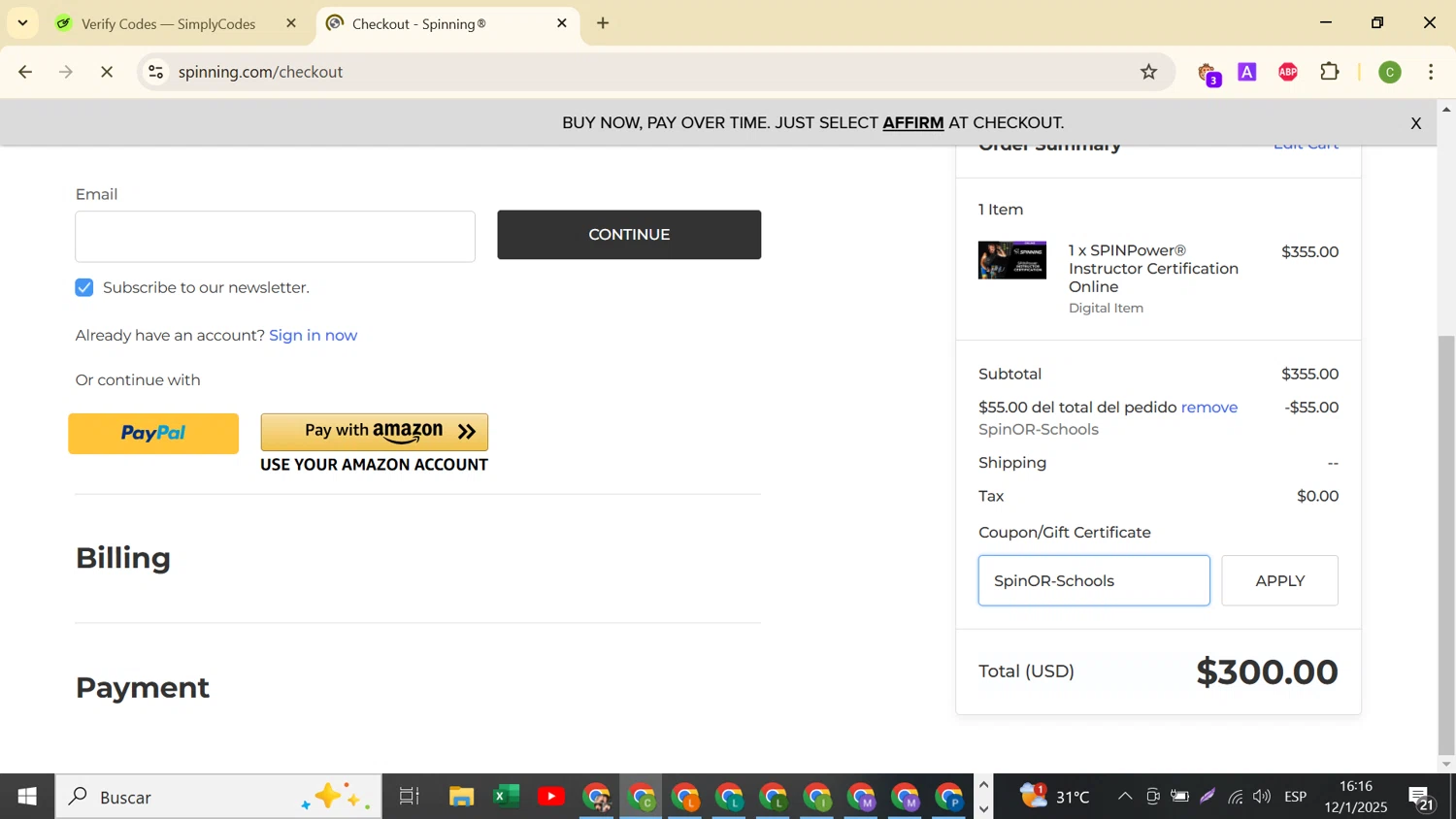Open the Adblock Plus extension
The width and height of the screenshot is (1456, 819).
[1288, 72]
